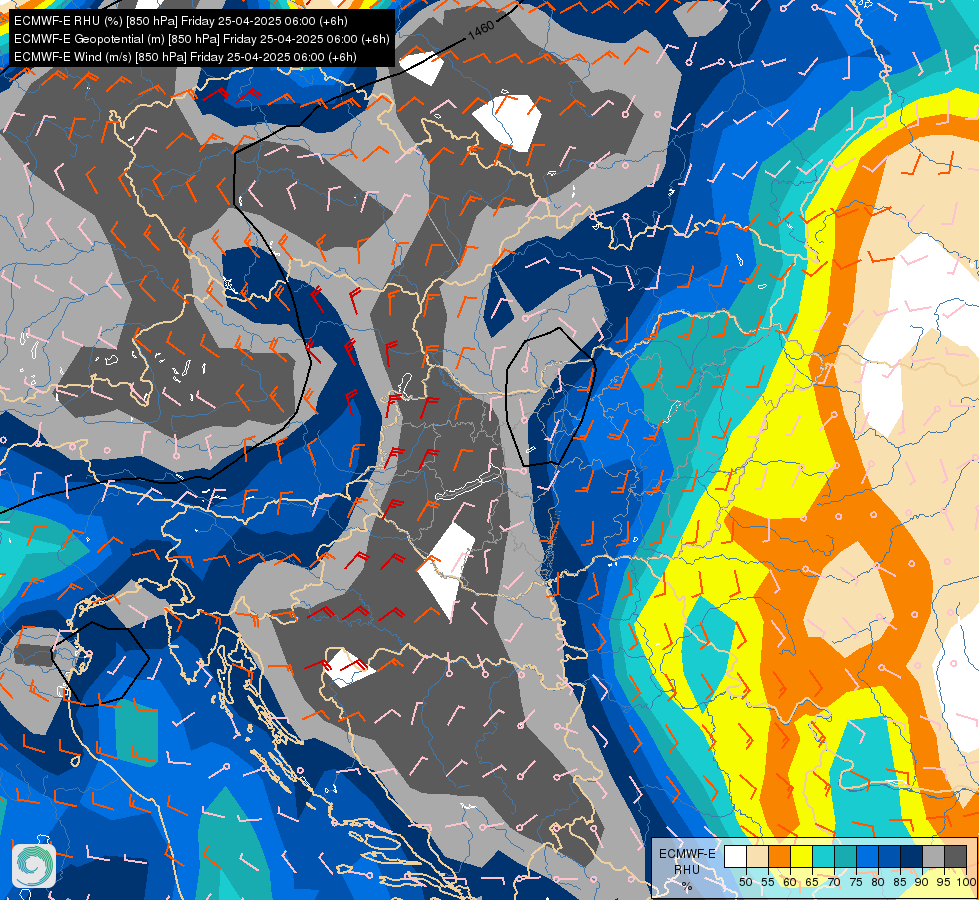Click the teal 70-75 legend swatch

[845, 856]
